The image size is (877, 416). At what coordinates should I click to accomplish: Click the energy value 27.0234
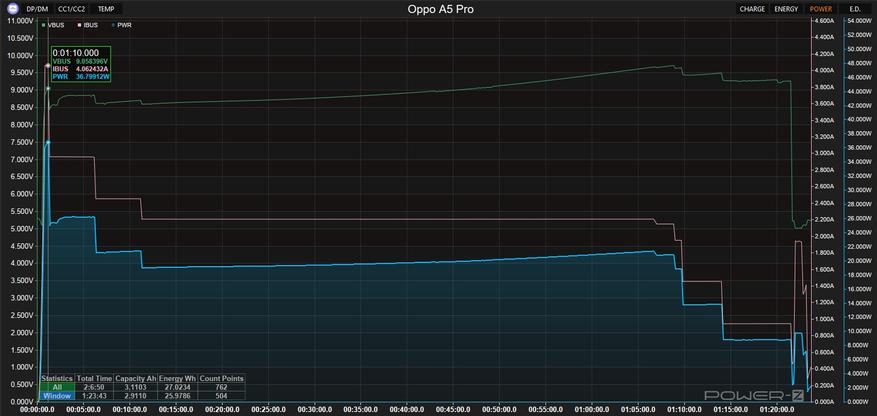[x=178, y=387]
